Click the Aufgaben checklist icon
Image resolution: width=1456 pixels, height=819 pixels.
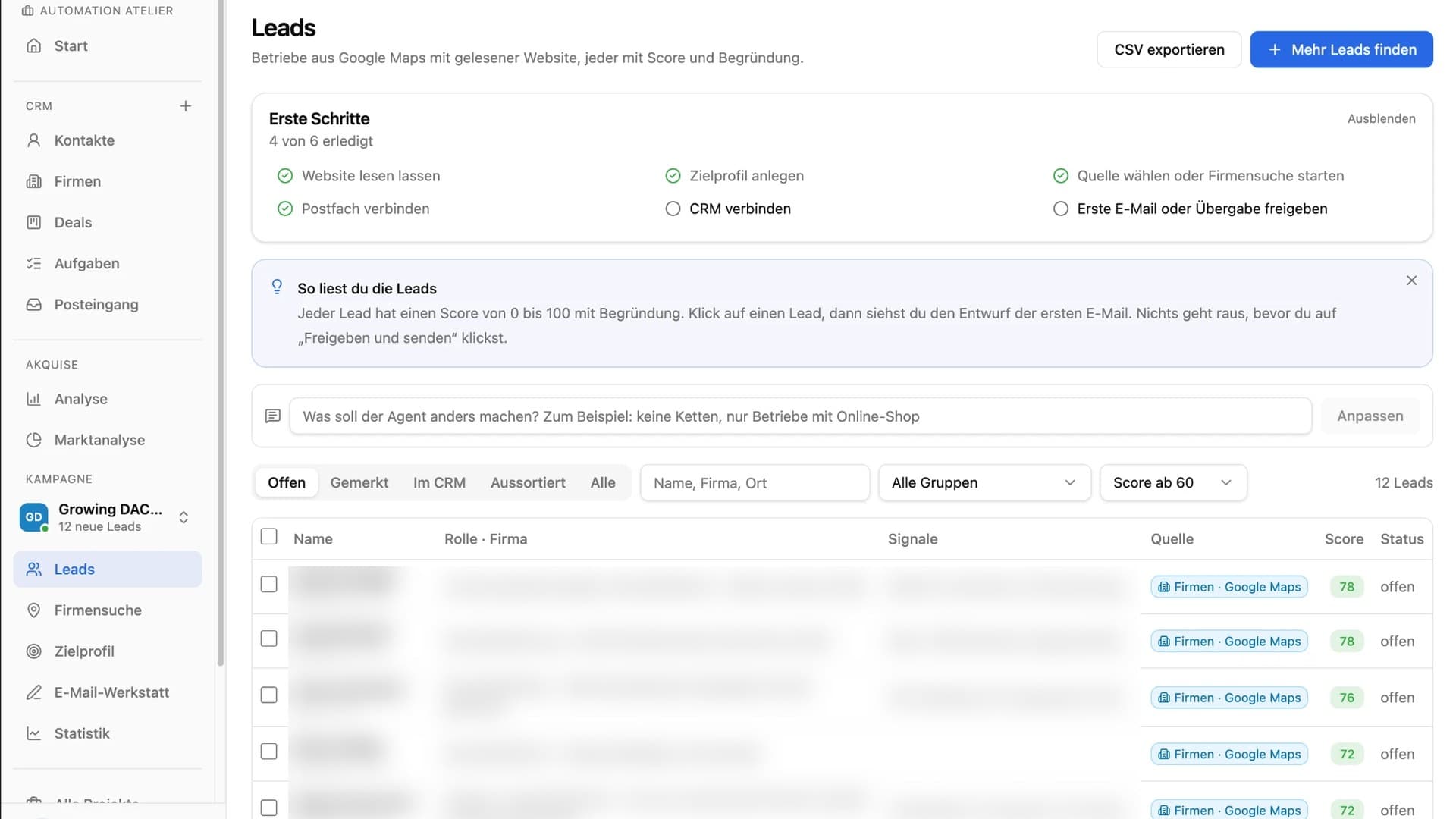[33, 263]
